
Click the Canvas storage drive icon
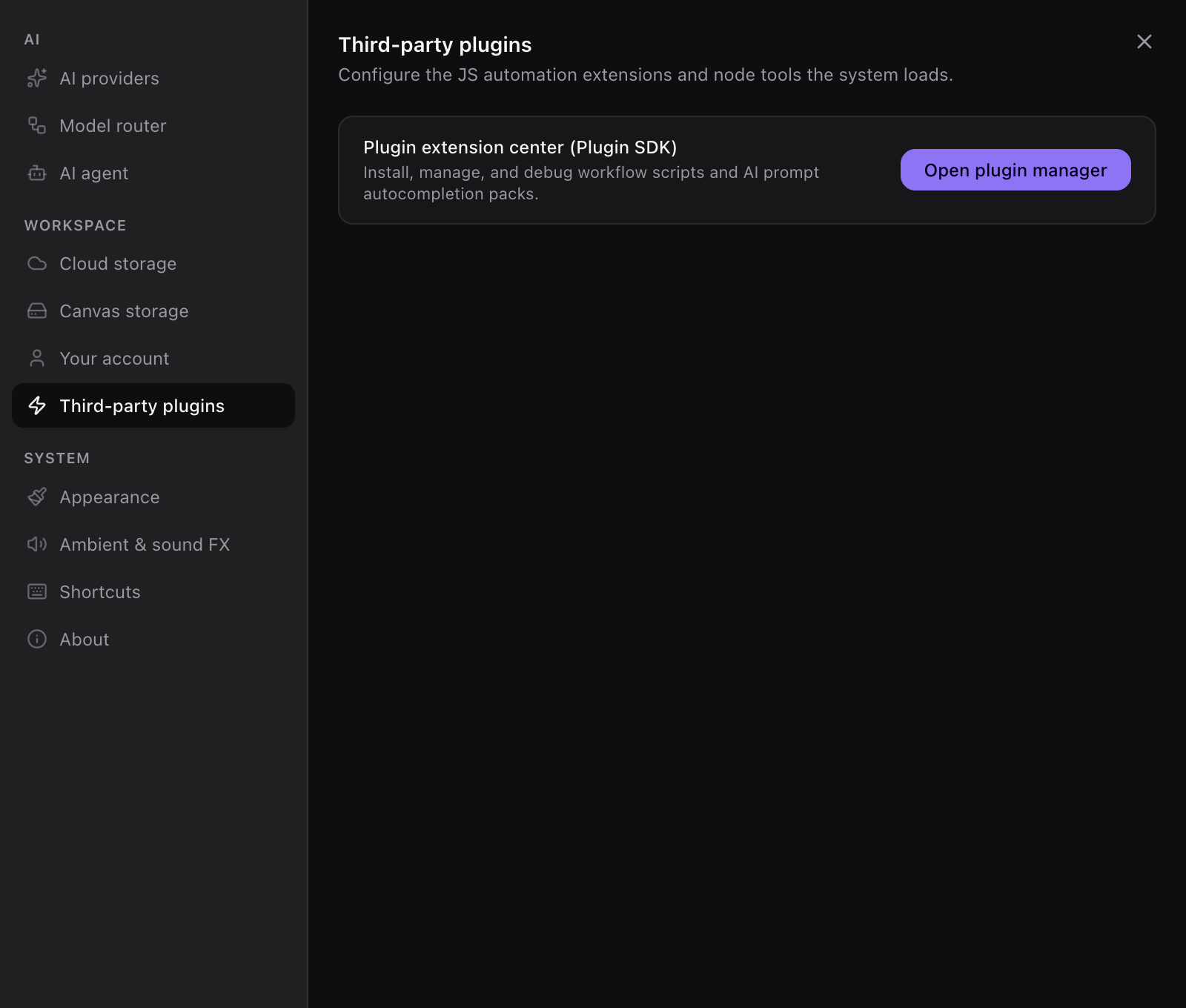37,311
